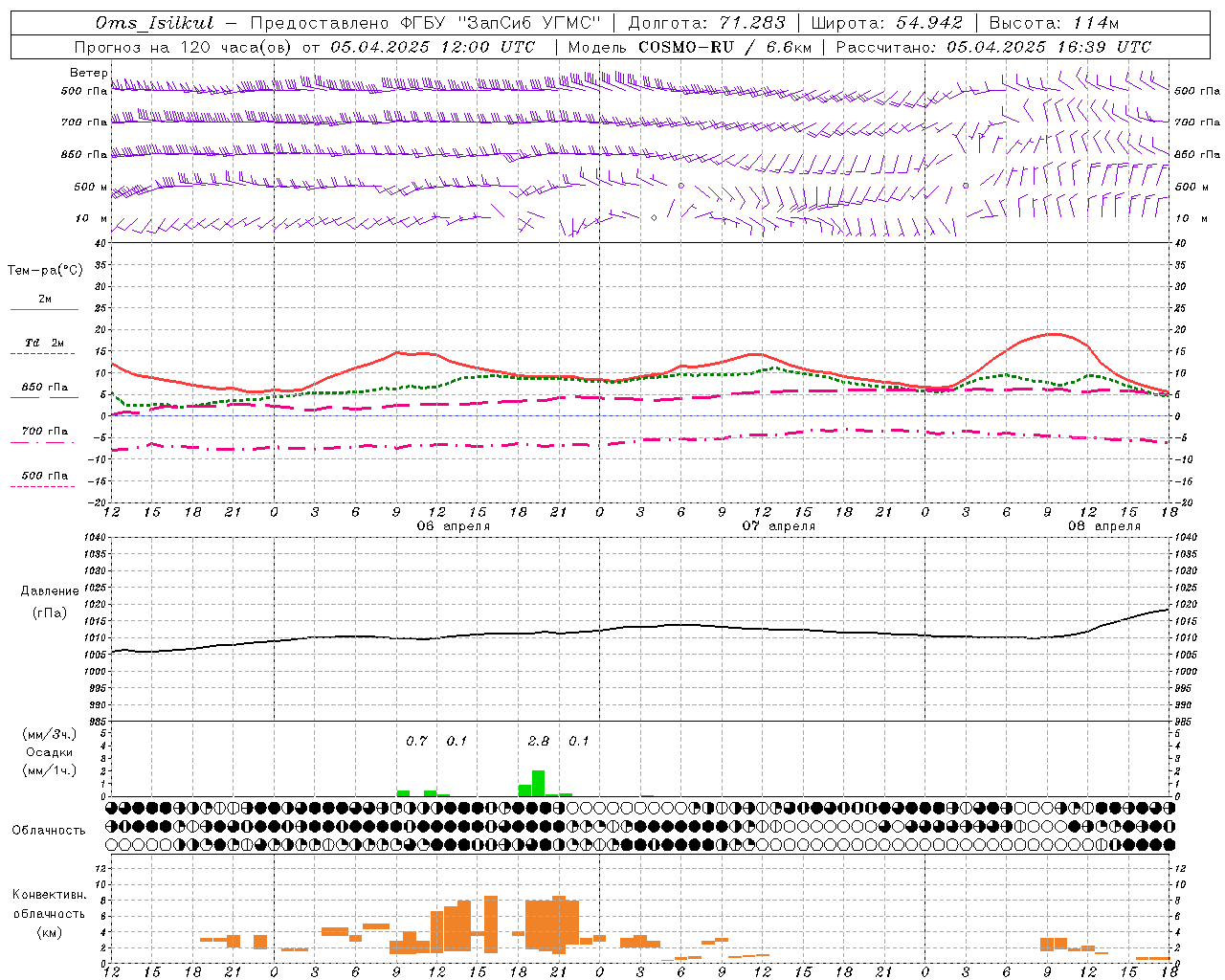Click the station name Oms_Isilkul in the header
Image resolution: width=1225 pixels, height=980 pixels.
pyautogui.click(x=155, y=23)
